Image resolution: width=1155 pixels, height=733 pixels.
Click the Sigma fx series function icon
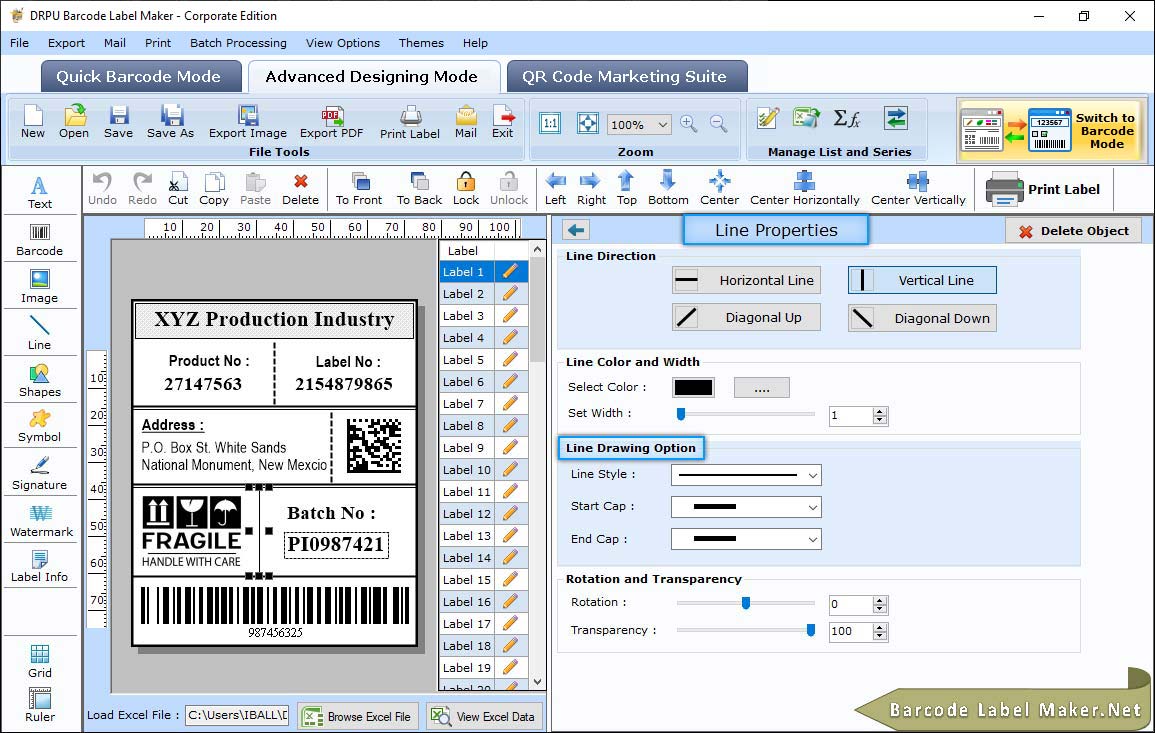tap(847, 118)
